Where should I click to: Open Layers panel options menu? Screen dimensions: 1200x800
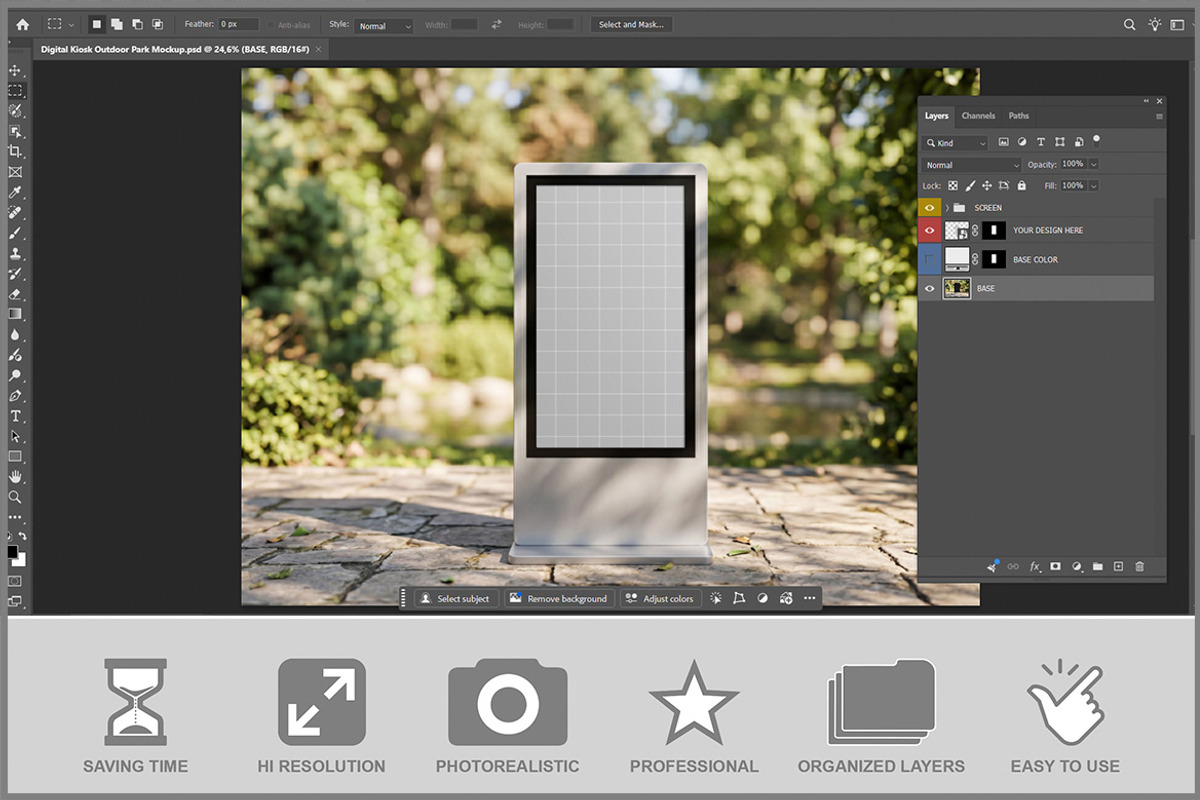1159,116
